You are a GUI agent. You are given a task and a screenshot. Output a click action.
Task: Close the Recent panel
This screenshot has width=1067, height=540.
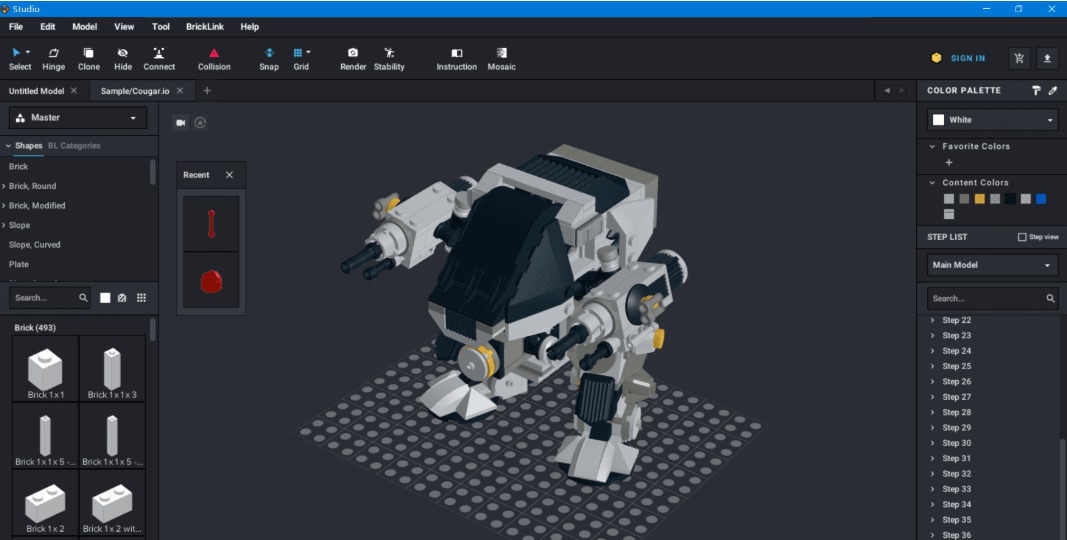229,175
